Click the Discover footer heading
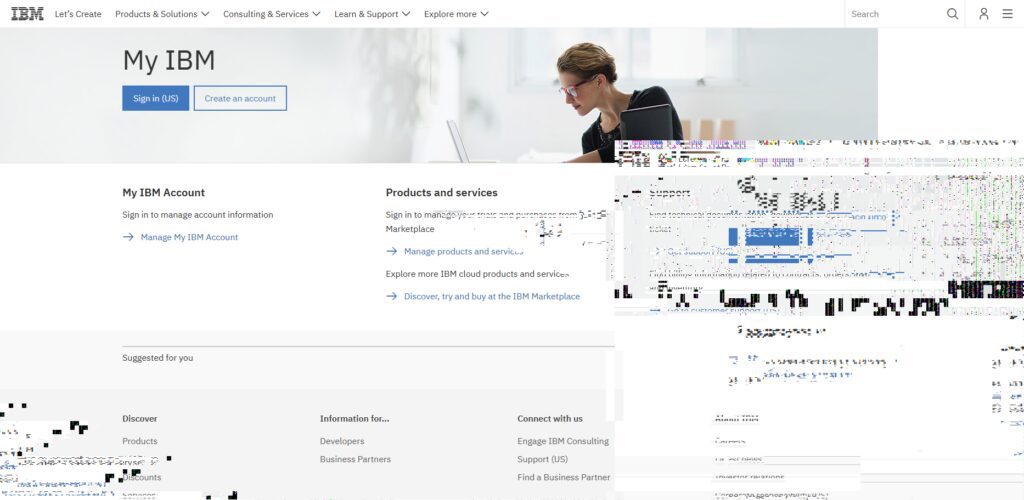Screen dimensions: 1024x500 pos(140,418)
